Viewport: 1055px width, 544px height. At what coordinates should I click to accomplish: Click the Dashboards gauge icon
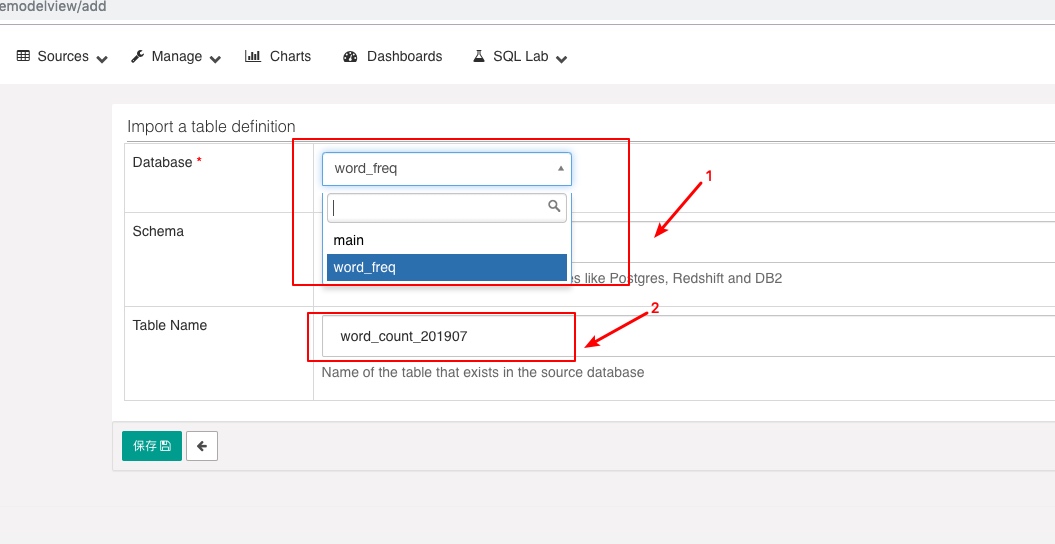[x=350, y=56]
